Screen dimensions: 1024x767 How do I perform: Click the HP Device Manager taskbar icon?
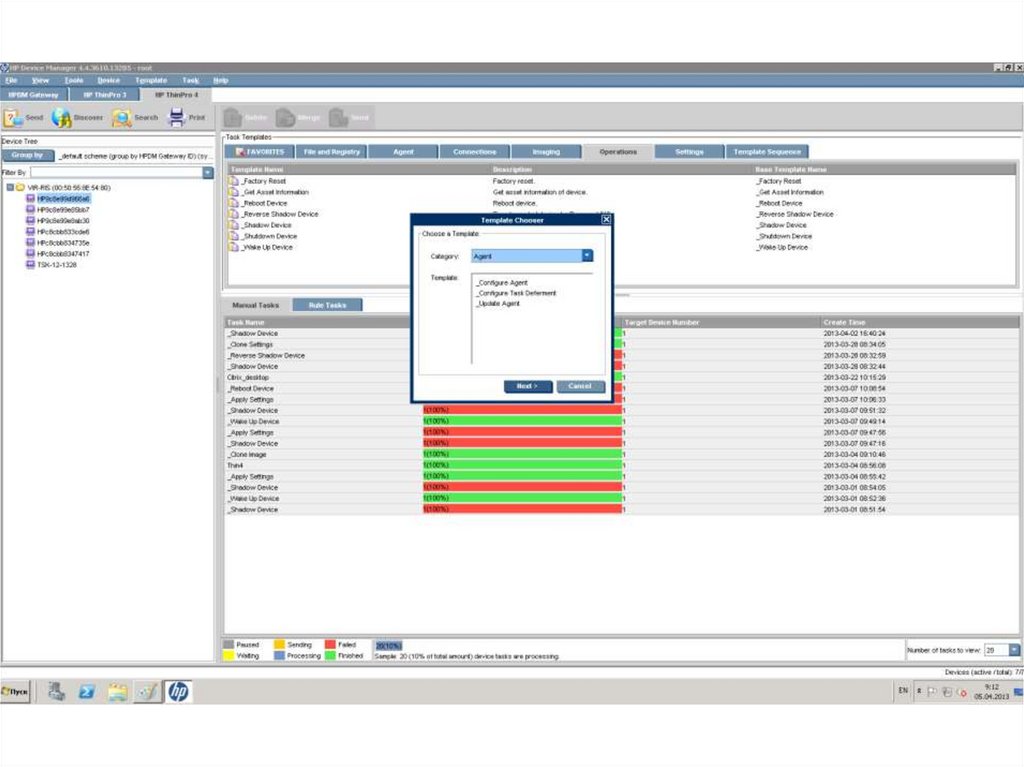point(178,691)
